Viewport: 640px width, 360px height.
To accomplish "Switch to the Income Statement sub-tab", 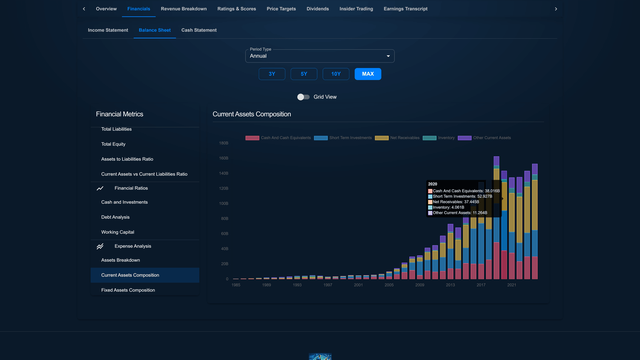I will tap(108, 30).
